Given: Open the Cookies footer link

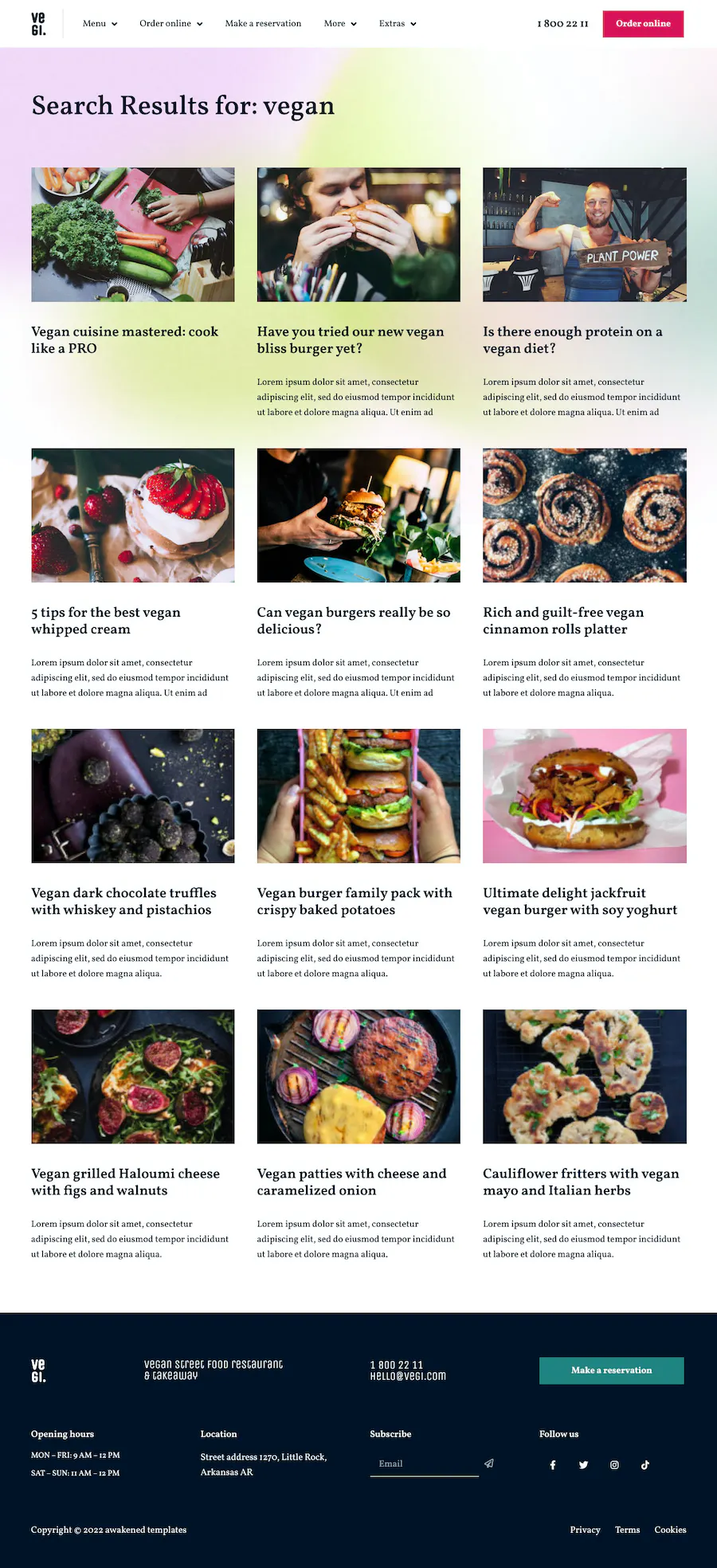Looking at the screenshot, I should [670, 1530].
